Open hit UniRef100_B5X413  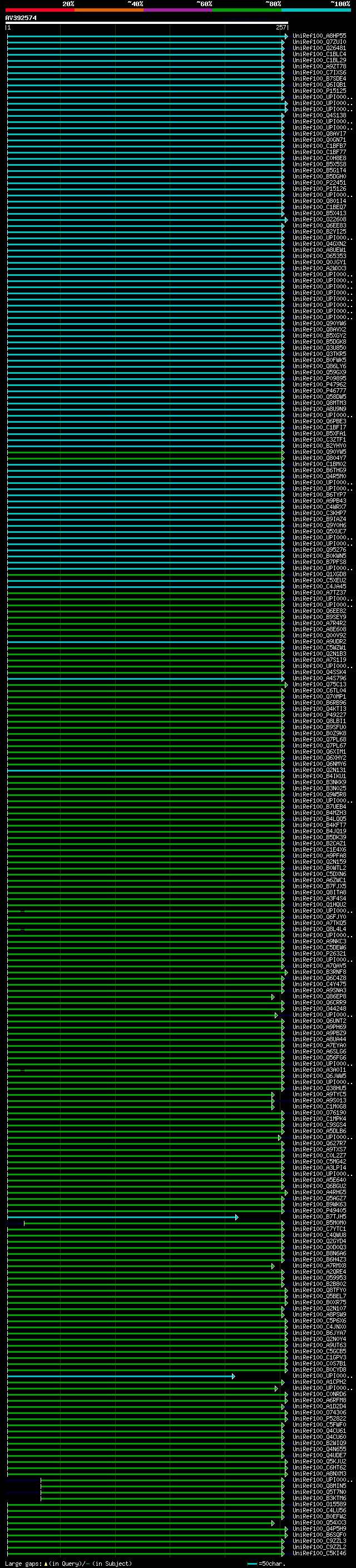coord(319,213)
